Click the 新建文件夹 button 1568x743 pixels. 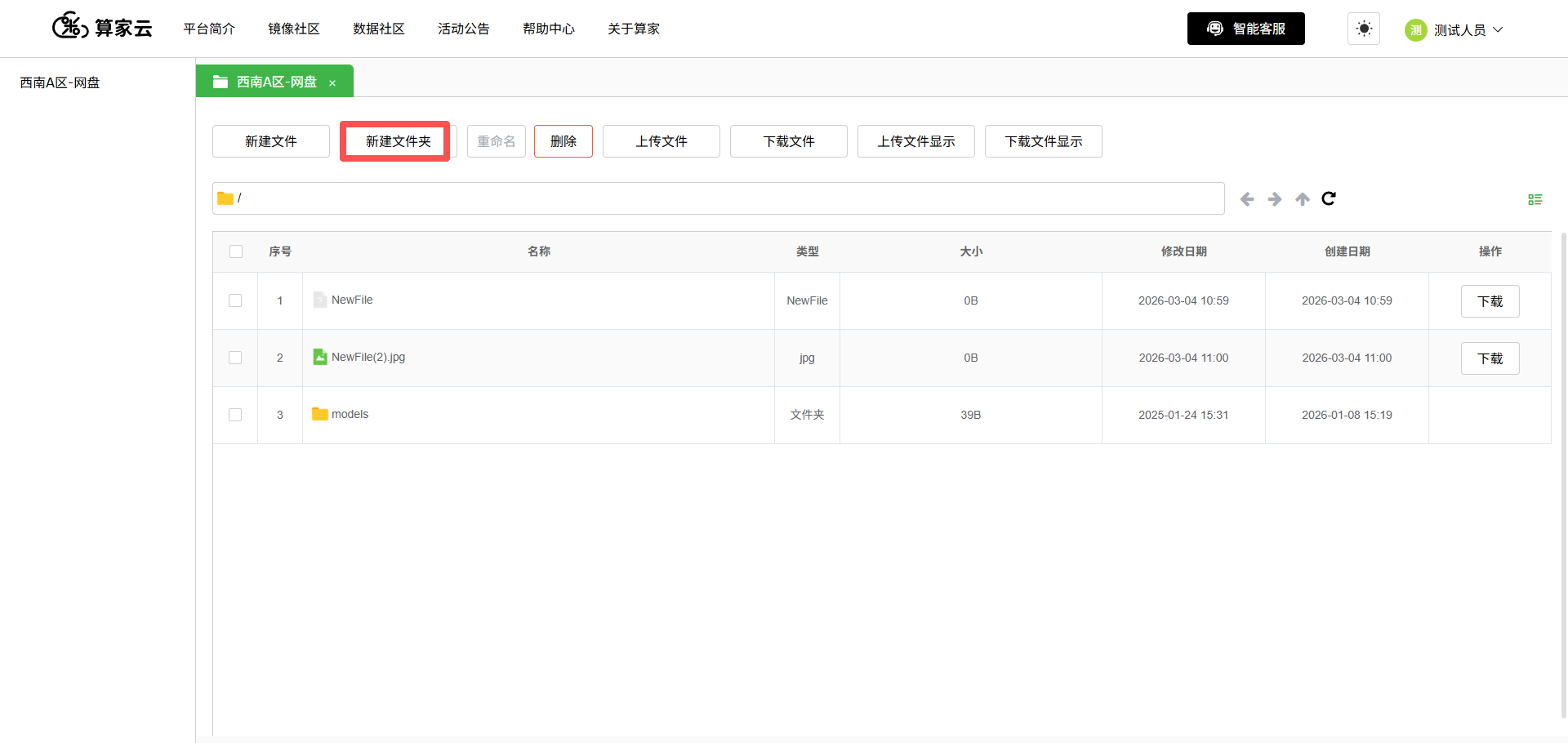399,141
